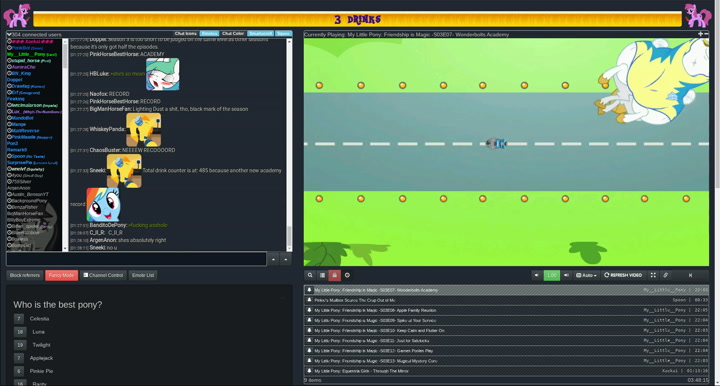Screen dimensions: 720x386
Task: Collapse the connected users list
Action: tap(9, 34)
